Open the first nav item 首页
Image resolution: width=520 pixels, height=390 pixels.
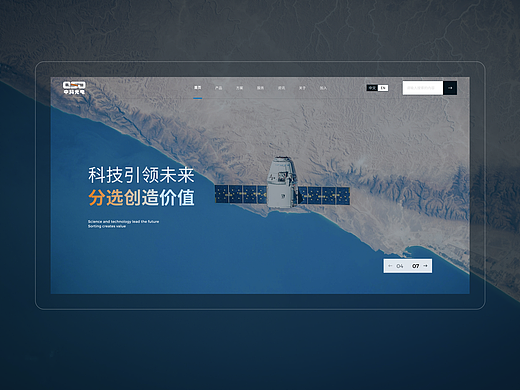198,88
